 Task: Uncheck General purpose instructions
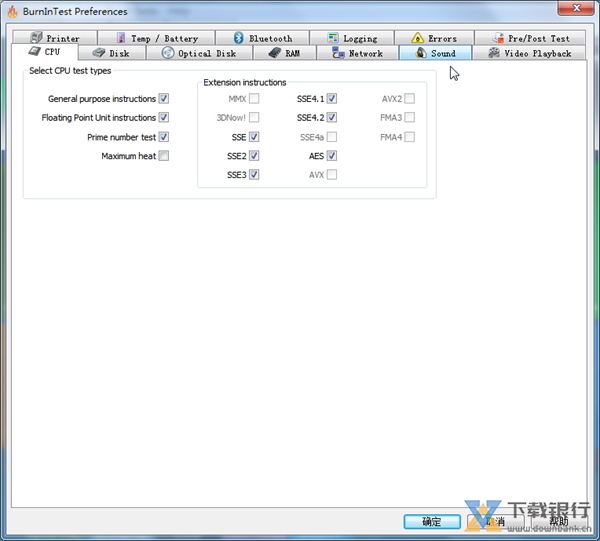[164, 99]
